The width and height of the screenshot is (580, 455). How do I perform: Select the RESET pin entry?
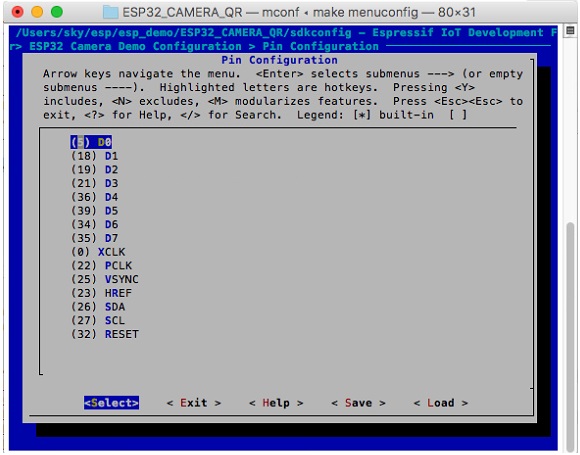click(105, 334)
